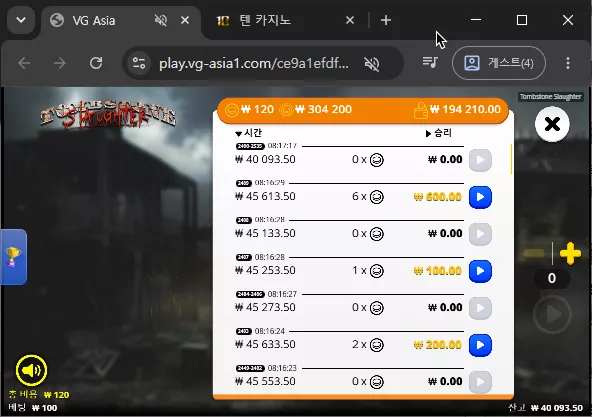This screenshot has width=592, height=417.
Task: Open the browser tab search dropdown
Action: [21, 20]
